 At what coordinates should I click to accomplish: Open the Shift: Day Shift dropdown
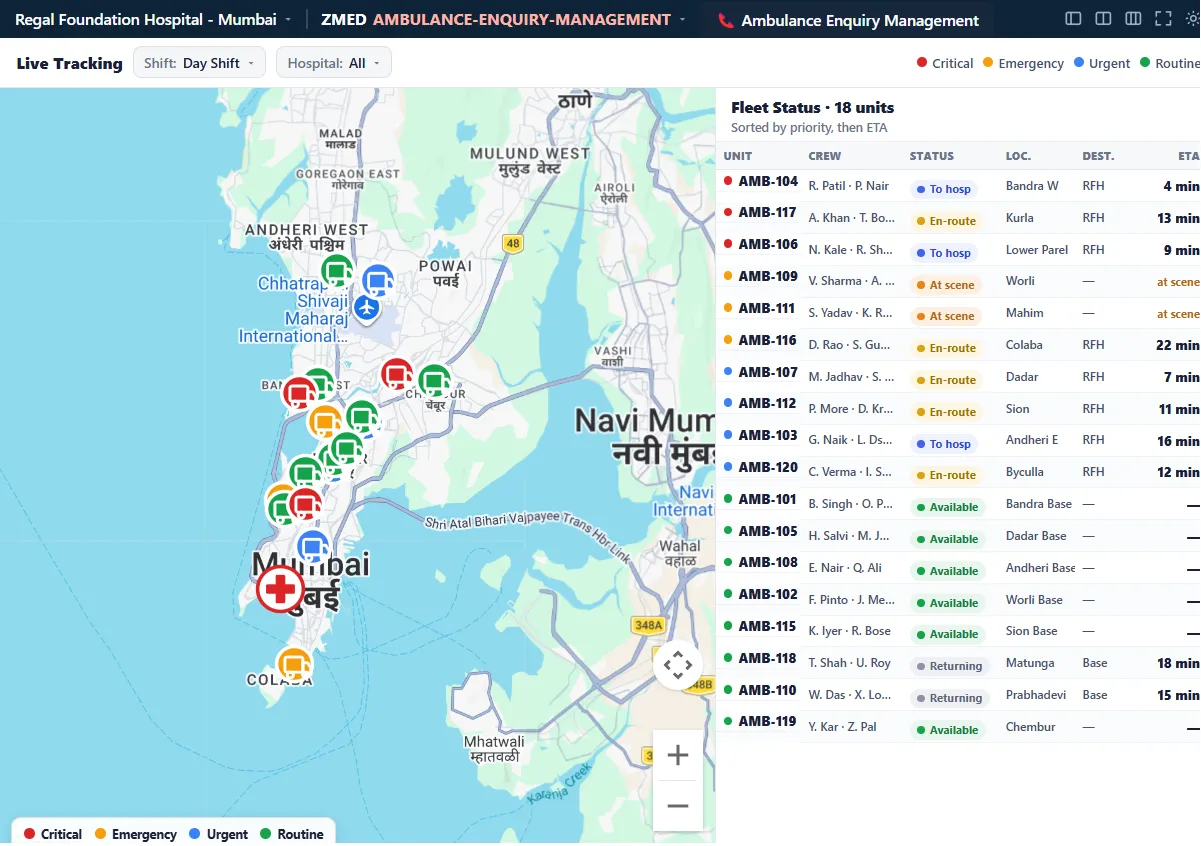199,63
